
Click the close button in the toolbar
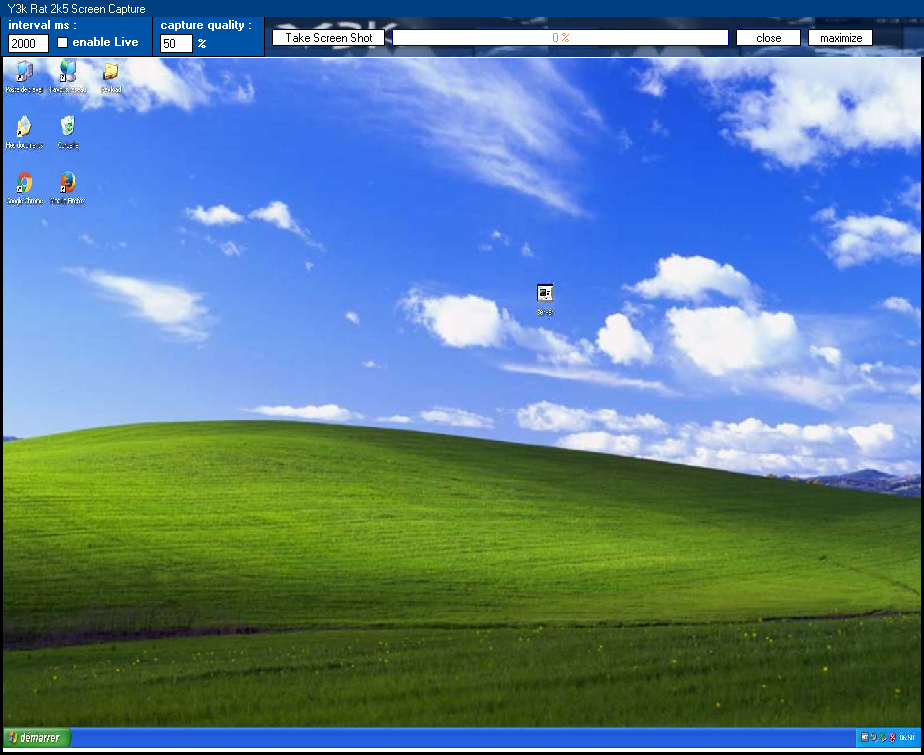[x=768, y=38]
